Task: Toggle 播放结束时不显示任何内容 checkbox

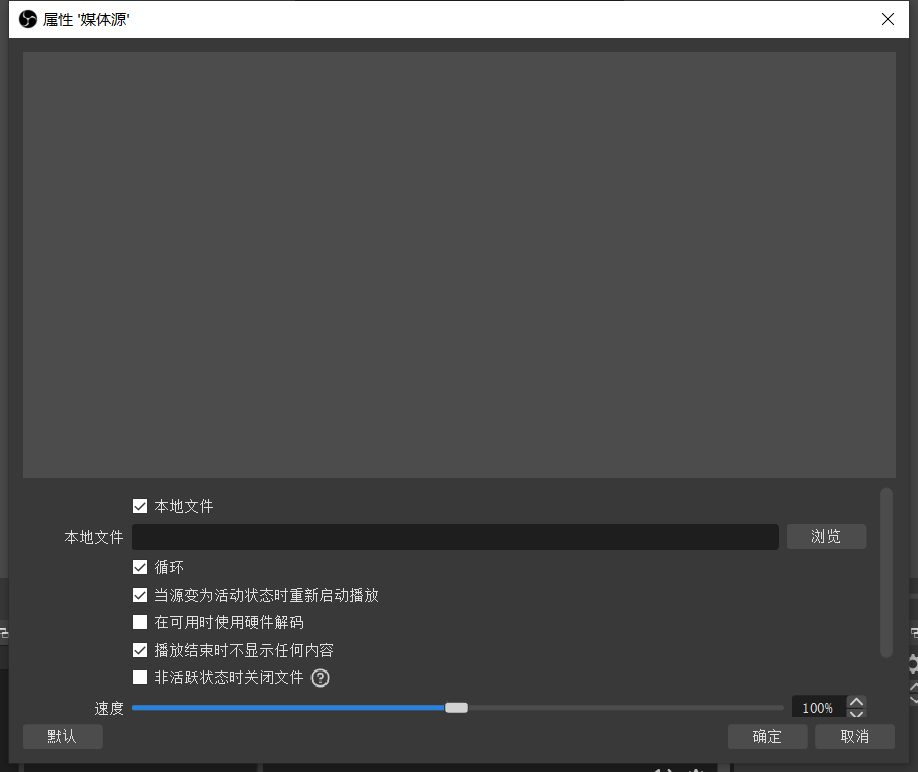Action: [x=140, y=650]
